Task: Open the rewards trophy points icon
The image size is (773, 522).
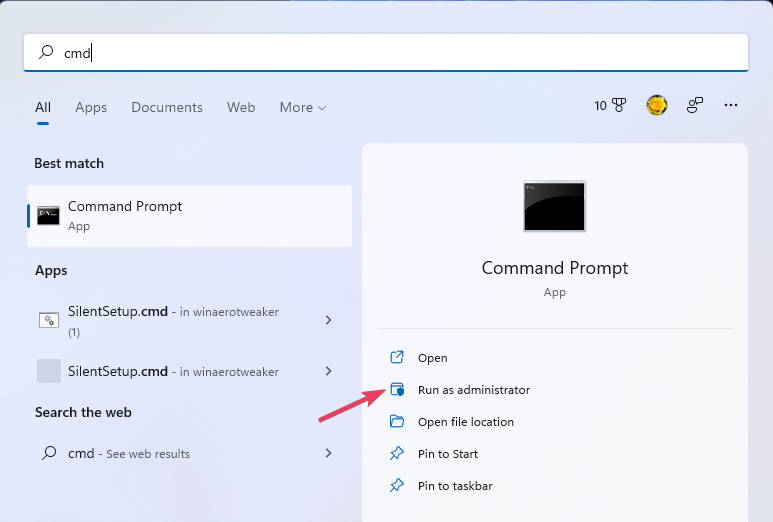Action: point(610,105)
